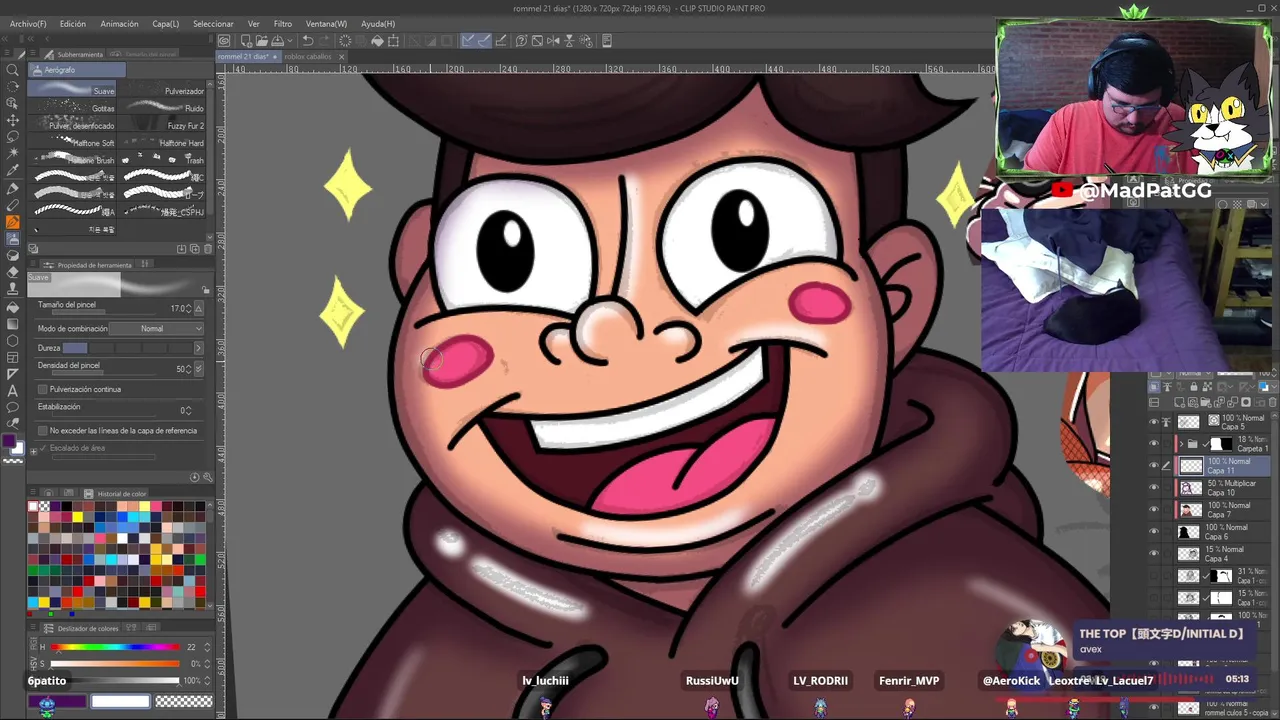Hide folder Carpeta 1
The width and height of the screenshot is (1280, 720).
pyautogui.click(x=1153, y=444)
